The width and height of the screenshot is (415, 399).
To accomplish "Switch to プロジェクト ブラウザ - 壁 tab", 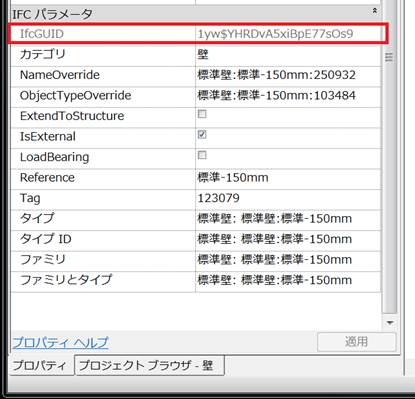I will click(149, 365).
